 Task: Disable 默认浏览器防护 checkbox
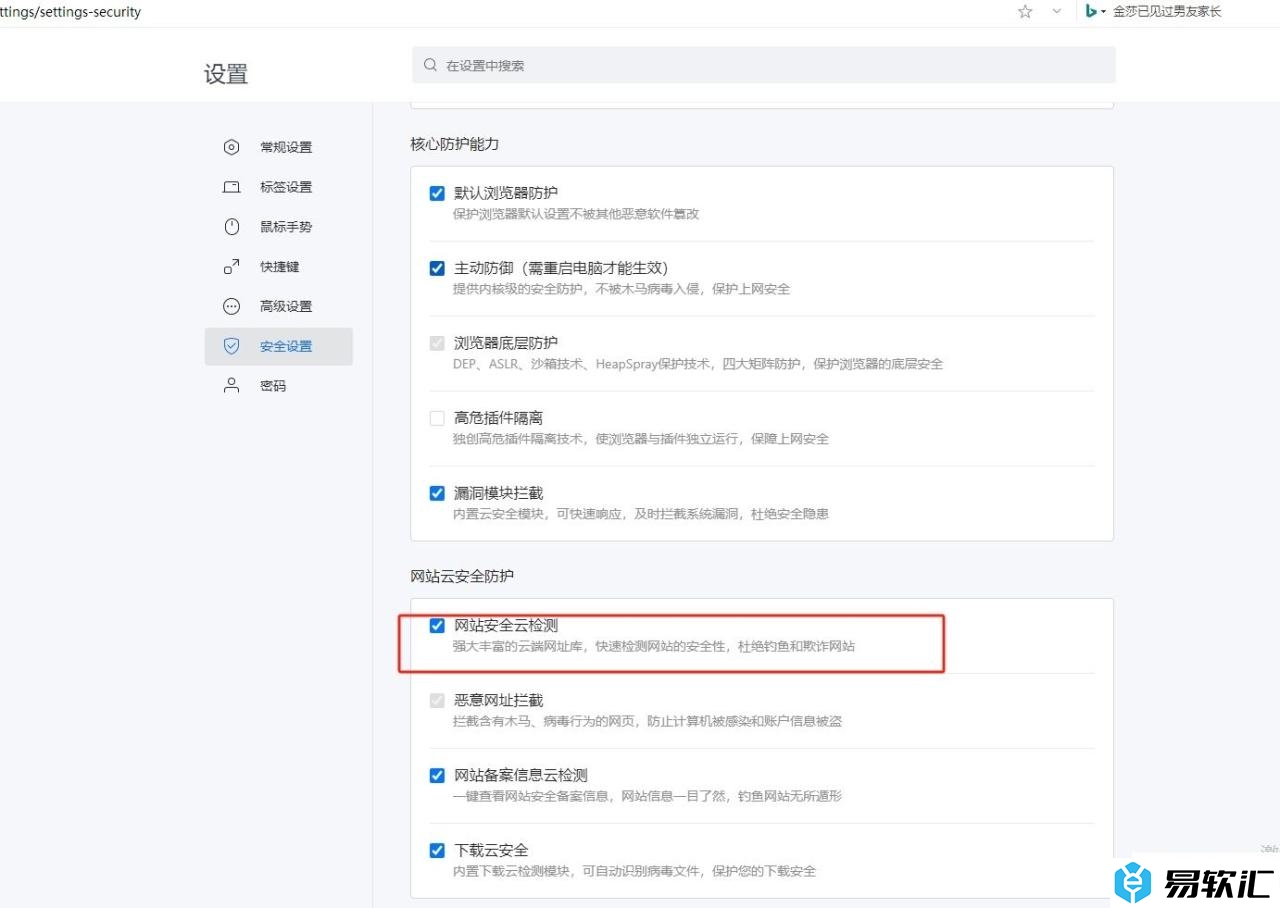437,193
